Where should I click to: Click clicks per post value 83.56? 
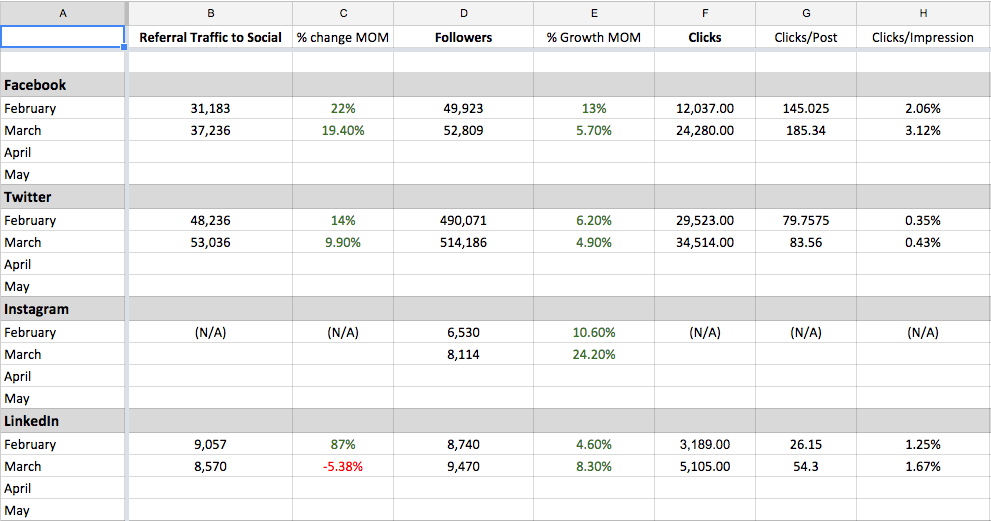coord(806,242)
